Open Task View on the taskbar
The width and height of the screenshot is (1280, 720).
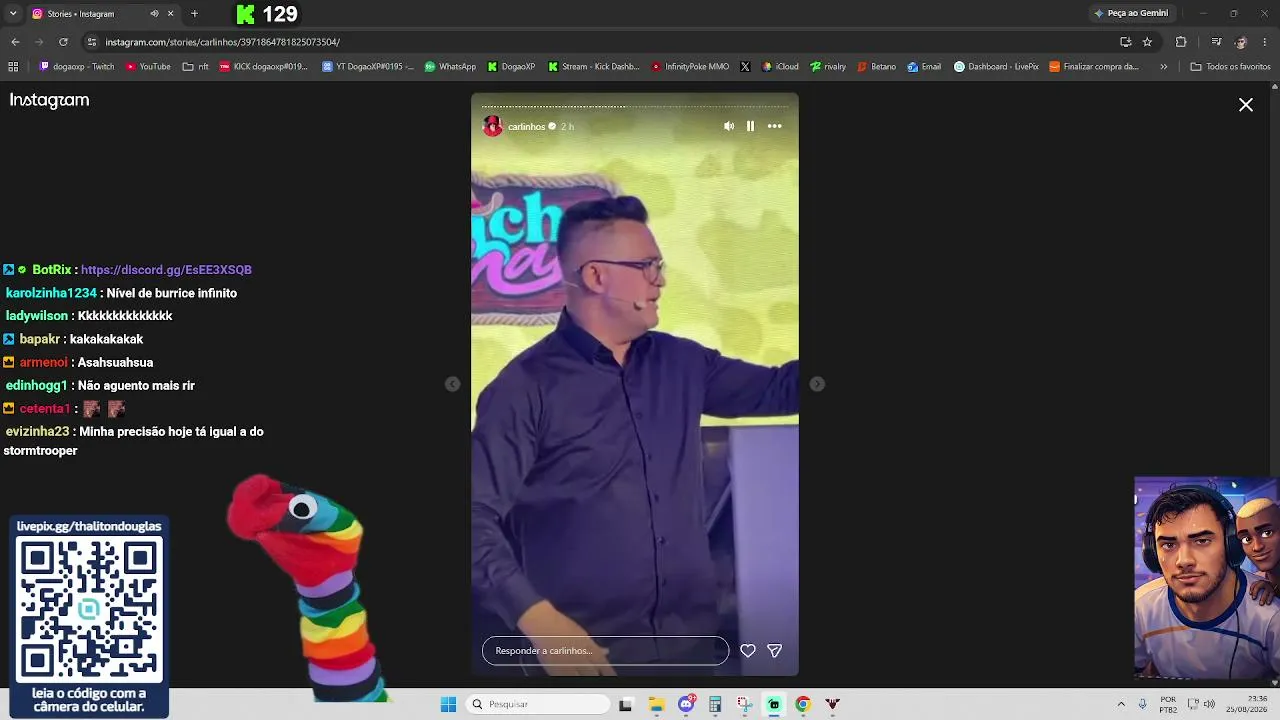tap(626, 704)
